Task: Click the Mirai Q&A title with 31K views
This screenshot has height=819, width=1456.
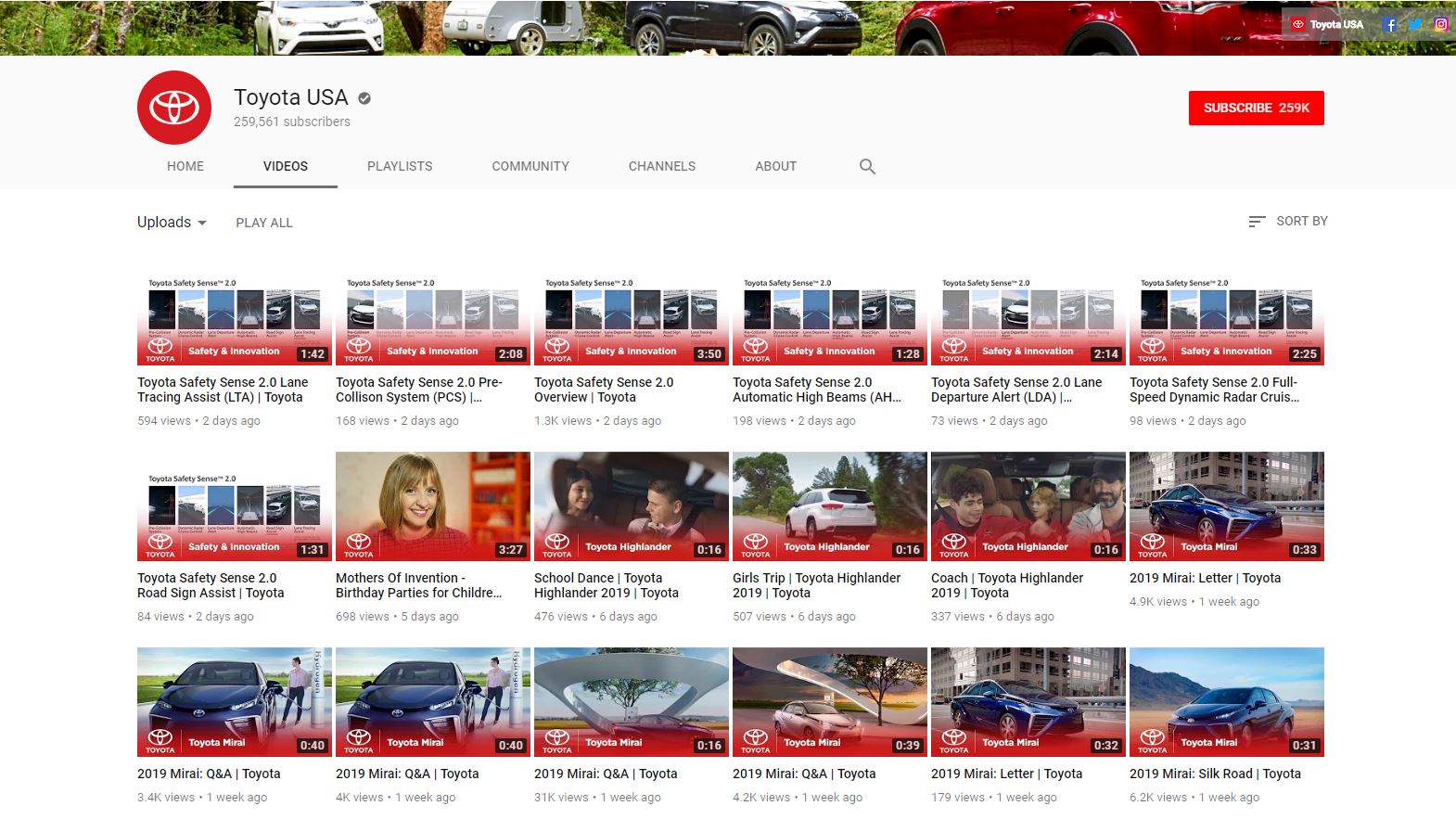Action: coord(606,774)
